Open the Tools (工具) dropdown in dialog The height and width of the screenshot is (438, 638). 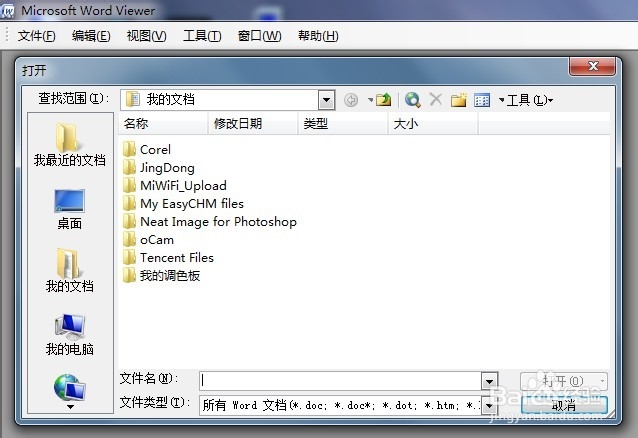tap(530, 100)
